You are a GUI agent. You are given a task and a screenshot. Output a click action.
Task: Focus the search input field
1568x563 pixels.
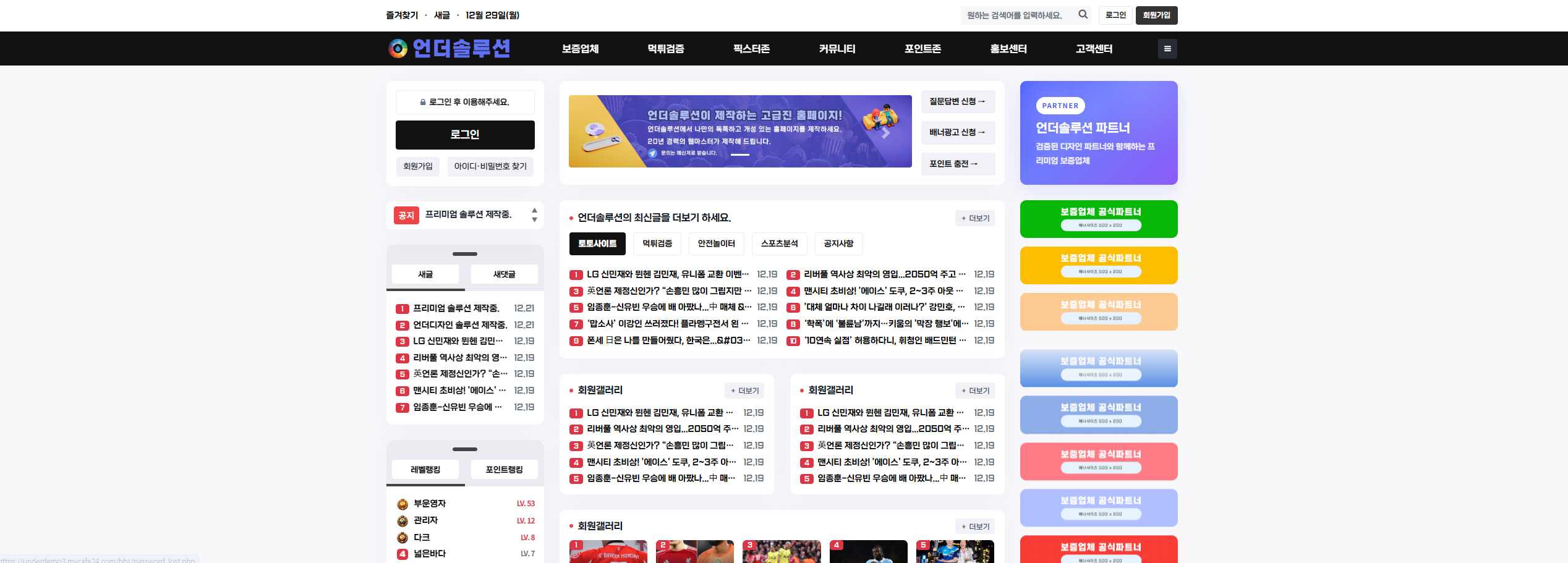1017,15
